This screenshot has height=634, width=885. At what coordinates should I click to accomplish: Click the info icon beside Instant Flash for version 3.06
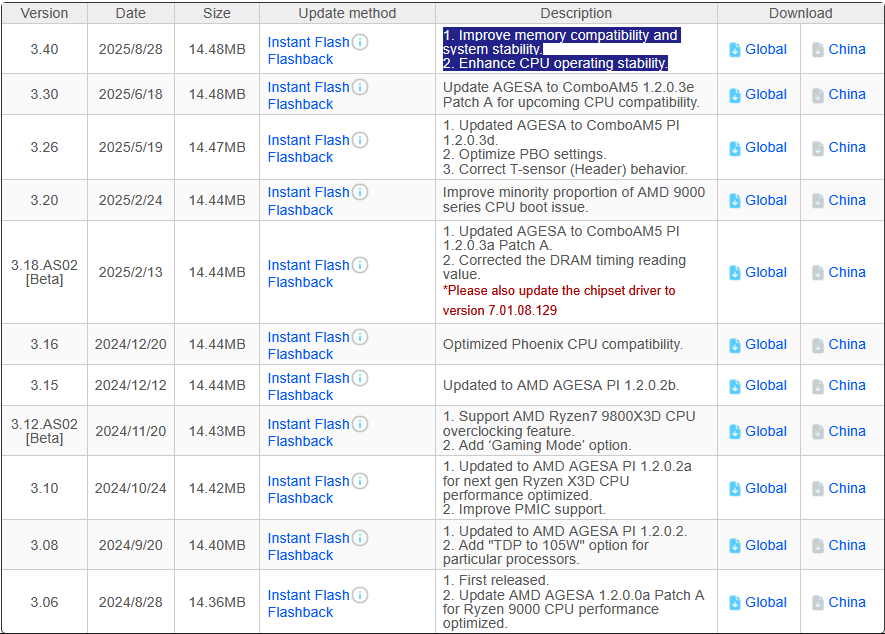click(x=360, y=595)
